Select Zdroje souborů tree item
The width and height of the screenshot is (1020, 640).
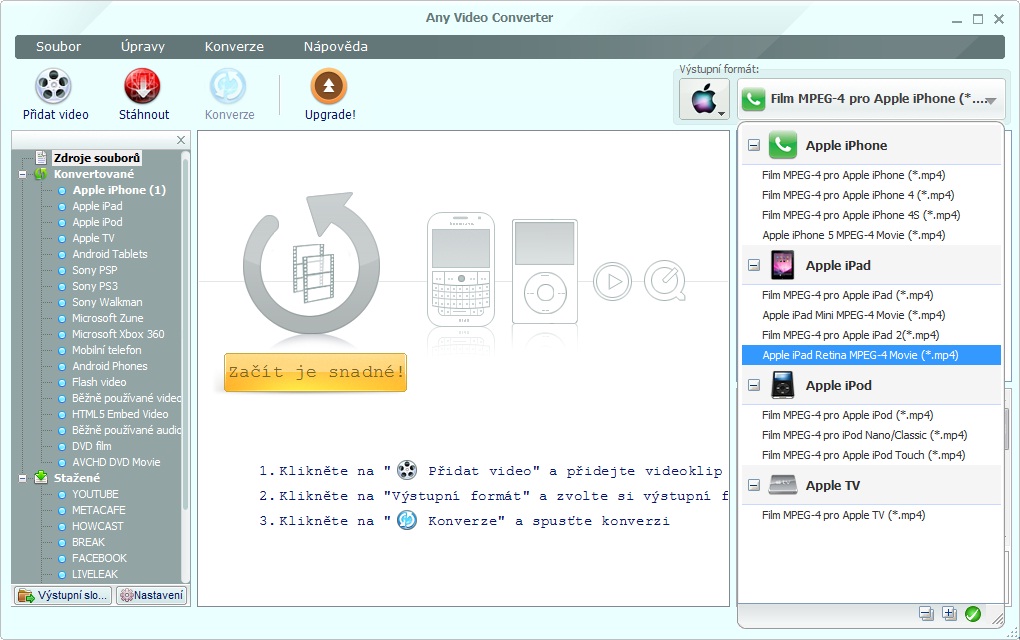[96, 158]
